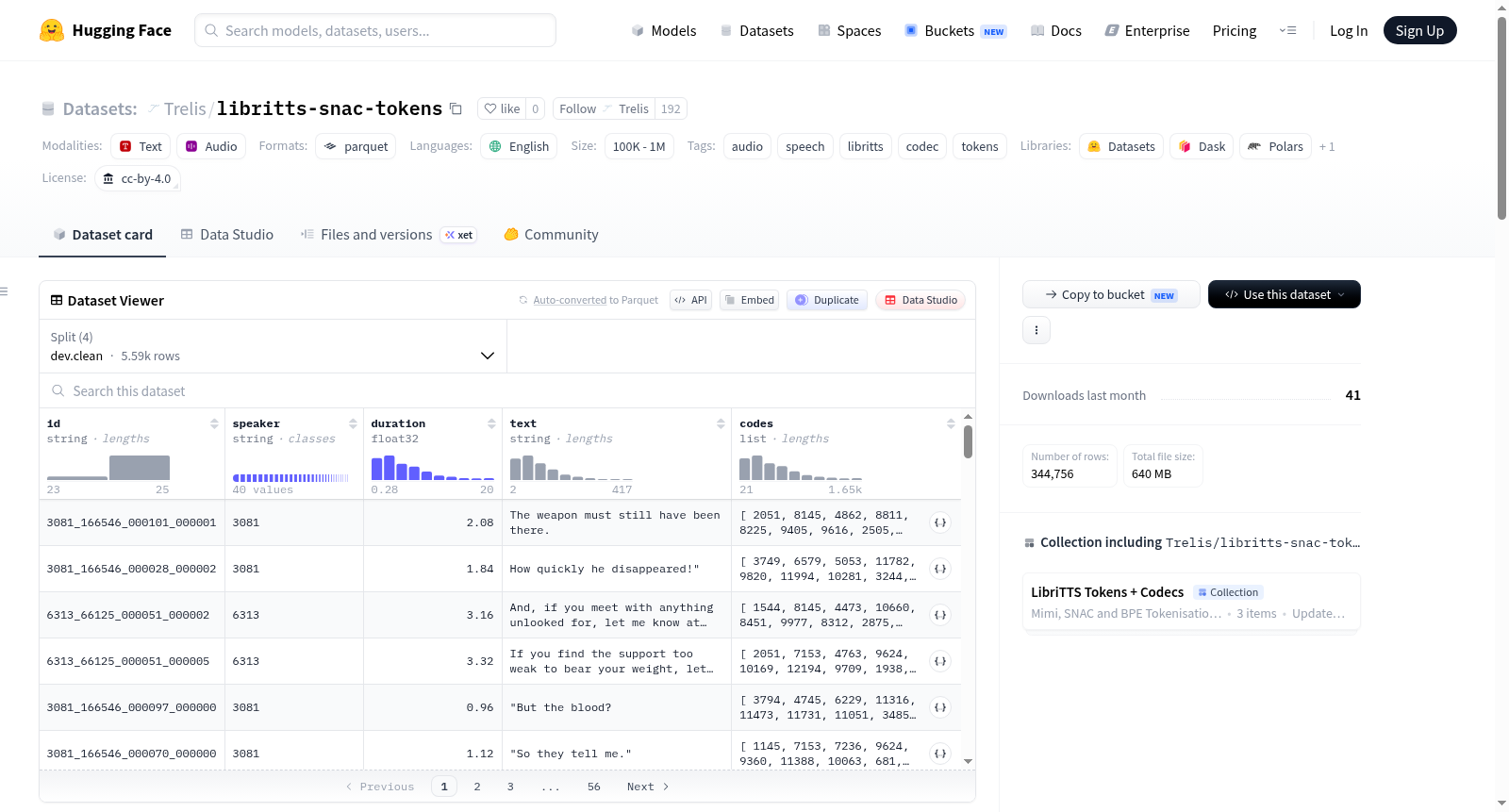Click the duration histogram in column header
The image size is (1509, 812).
pos(432,468)
